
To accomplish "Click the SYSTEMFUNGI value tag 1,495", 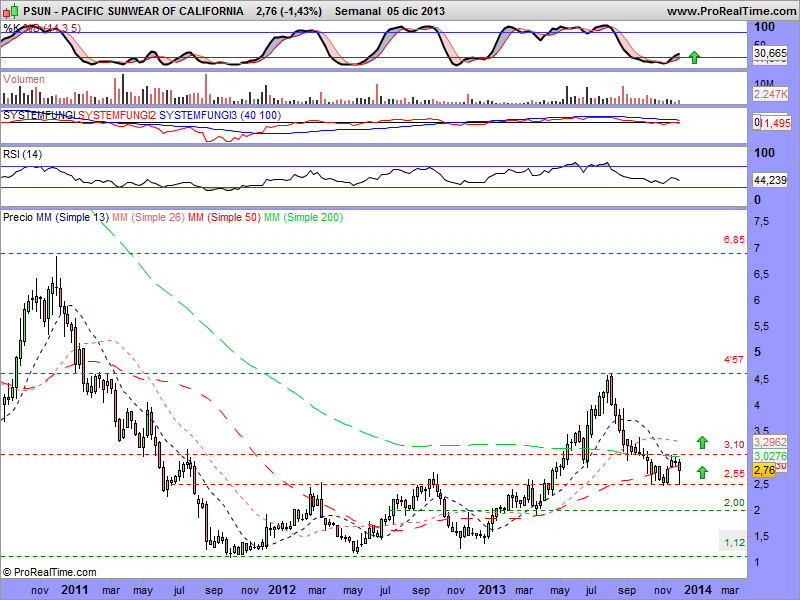I will click(x=775, y=123).
